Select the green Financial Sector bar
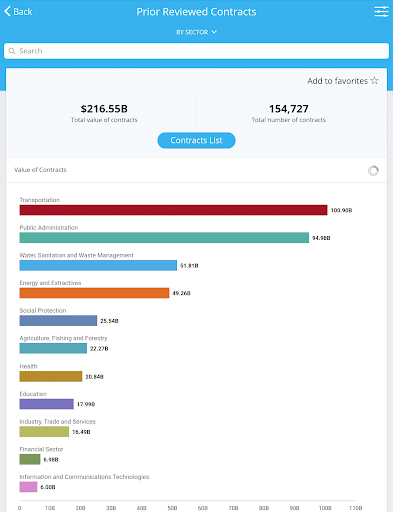Image resolution: width=393 pixels, height=512 pixels. pos(30,459)
